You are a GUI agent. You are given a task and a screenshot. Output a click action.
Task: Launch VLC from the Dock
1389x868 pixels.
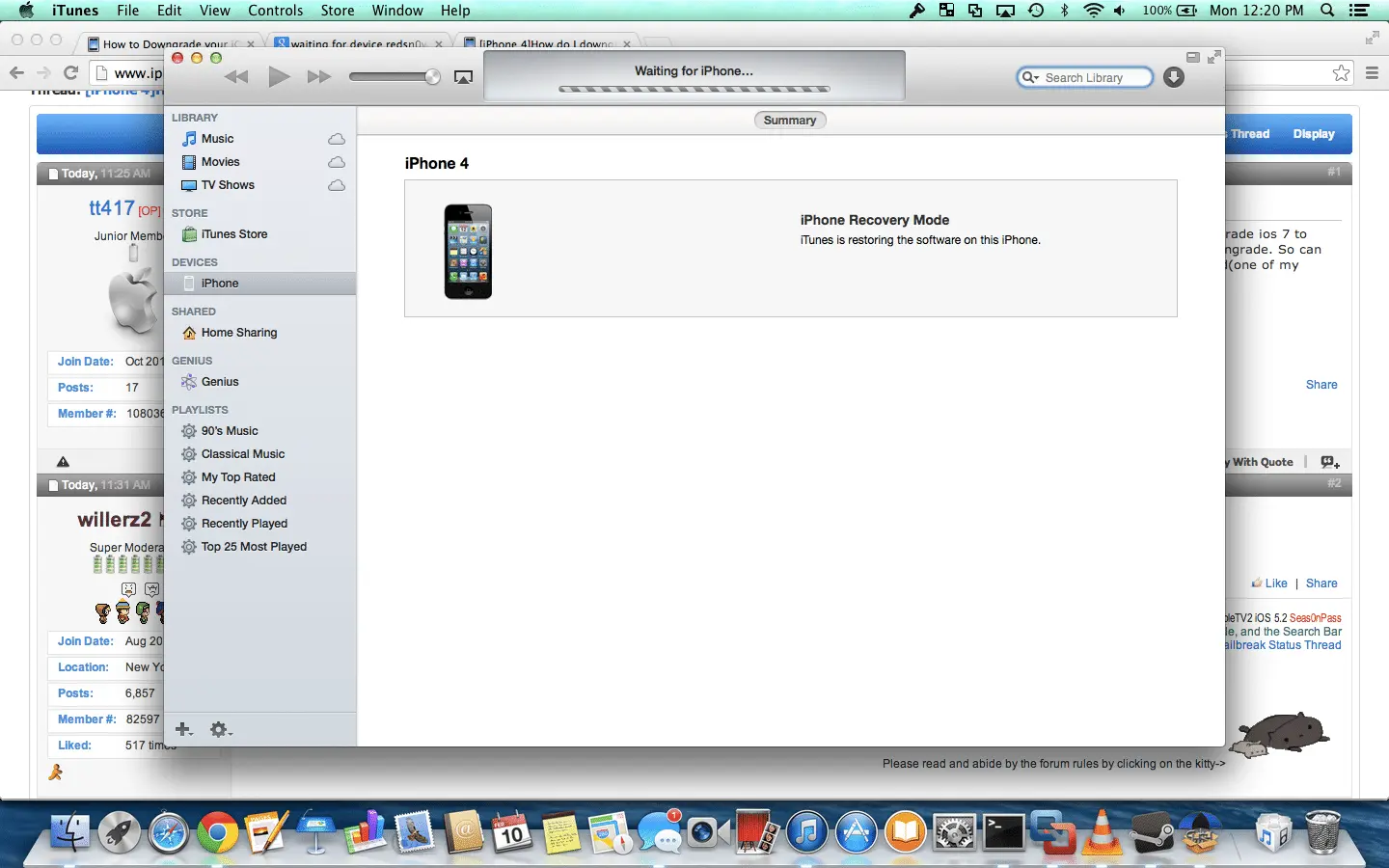pos(1102,831)
